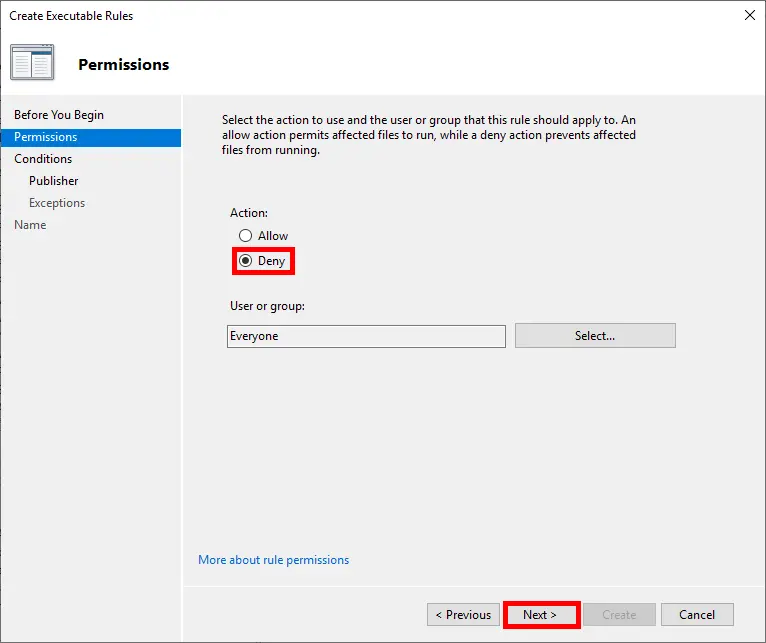Proceed with the Next button
The image size is (766, 643).
541,614
